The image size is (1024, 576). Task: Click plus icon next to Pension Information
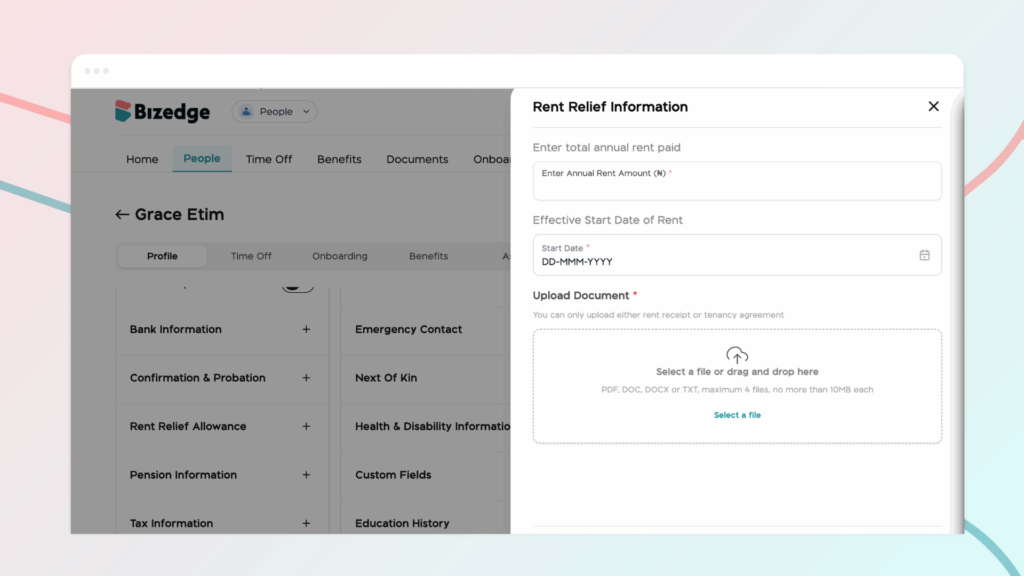(306, 475)
